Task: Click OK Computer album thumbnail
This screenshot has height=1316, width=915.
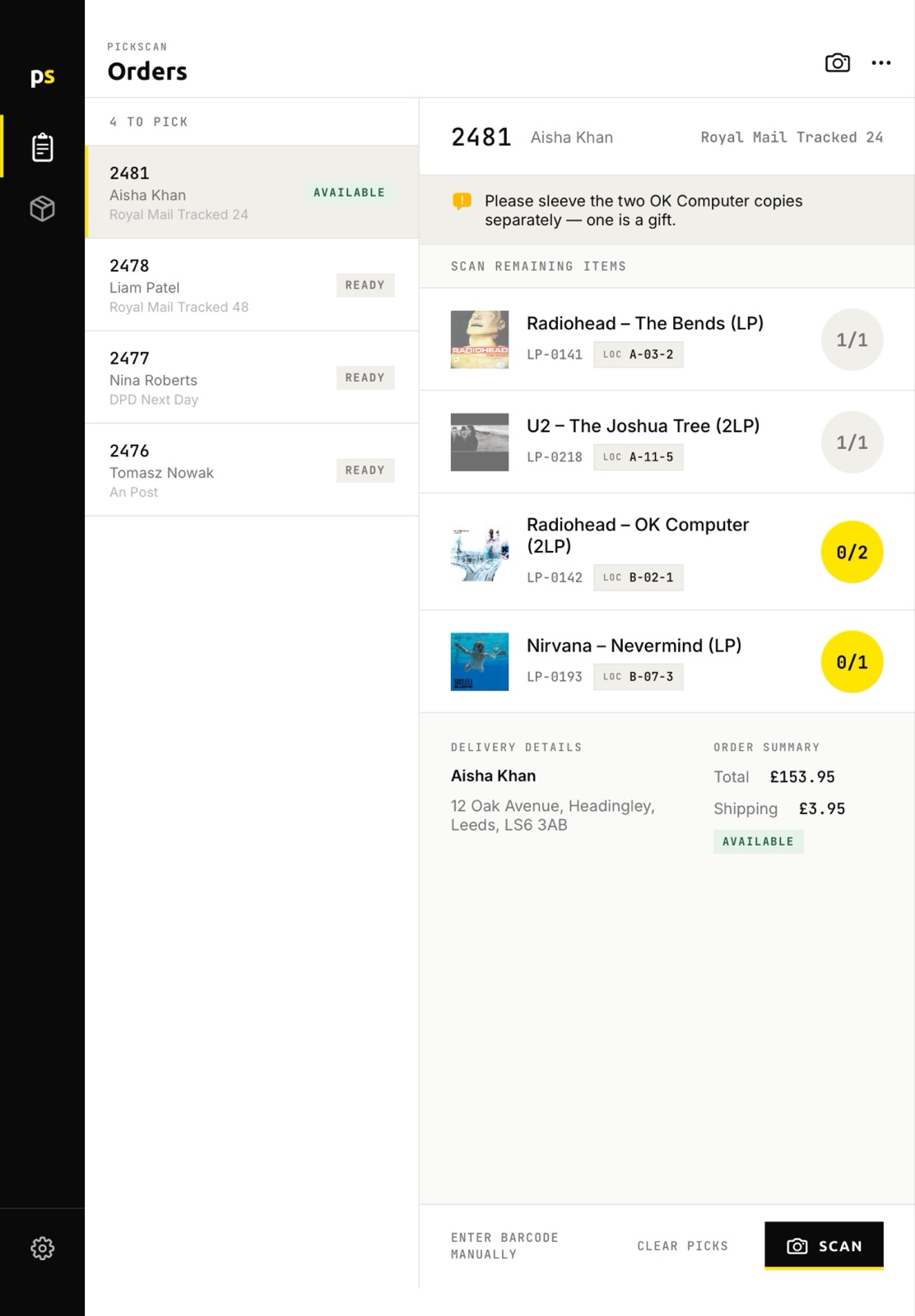Action: click(480, 553)
